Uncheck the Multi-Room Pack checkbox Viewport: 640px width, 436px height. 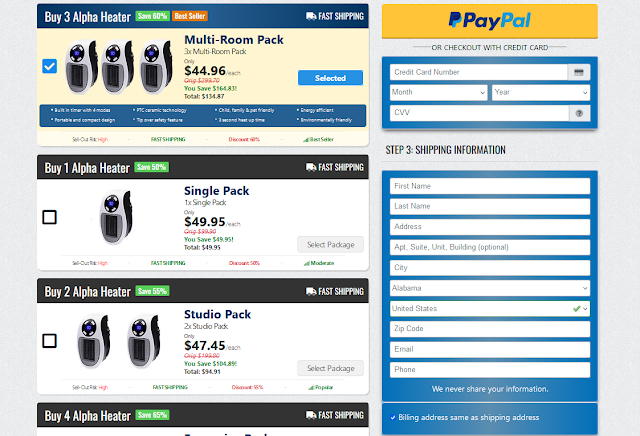[x=49, y=66]
